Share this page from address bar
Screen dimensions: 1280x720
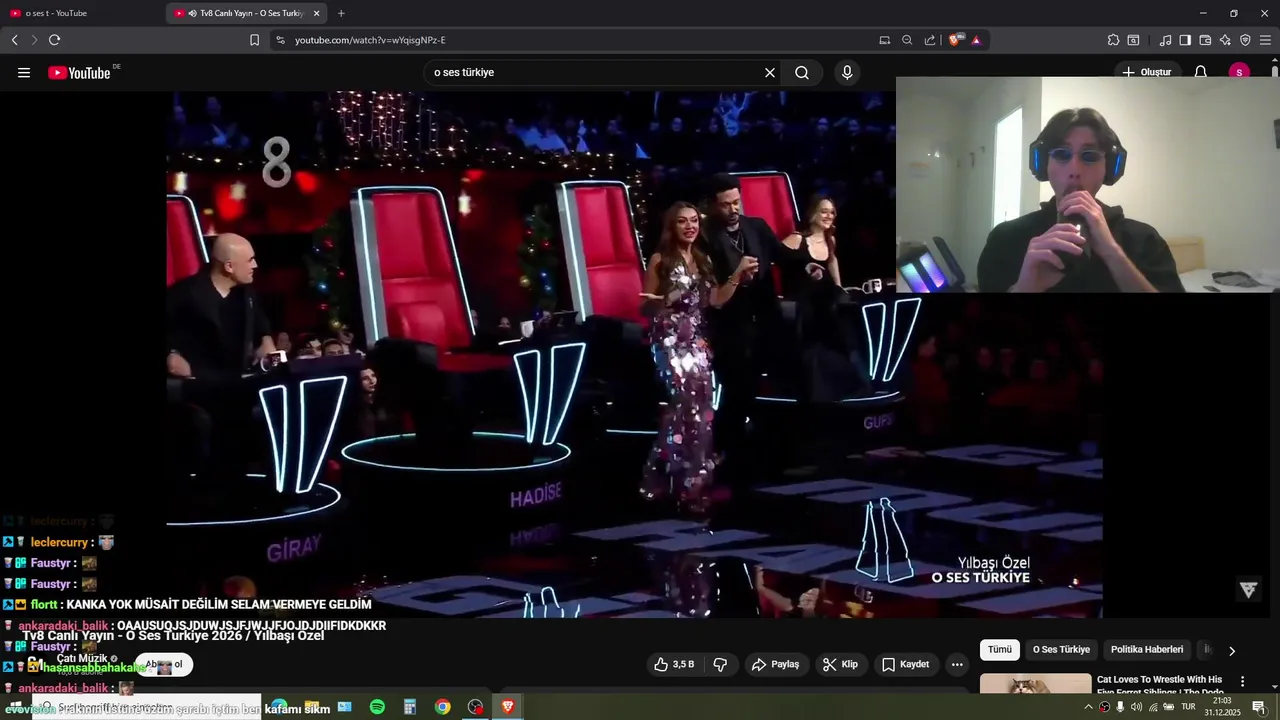(930, 40)
